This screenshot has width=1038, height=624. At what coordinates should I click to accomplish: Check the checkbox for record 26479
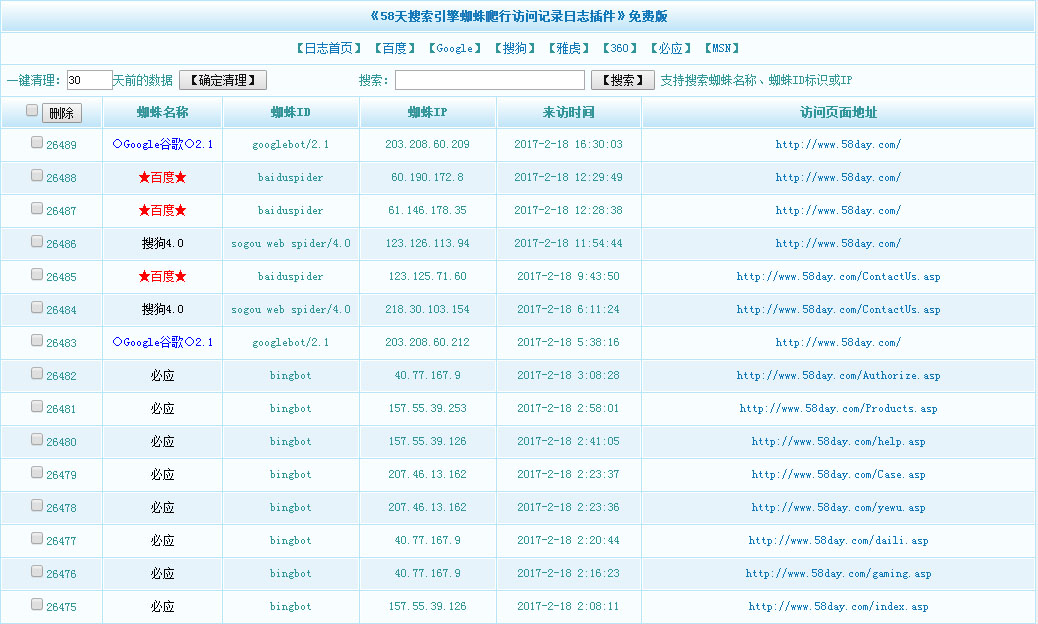[x=37, y=472]
